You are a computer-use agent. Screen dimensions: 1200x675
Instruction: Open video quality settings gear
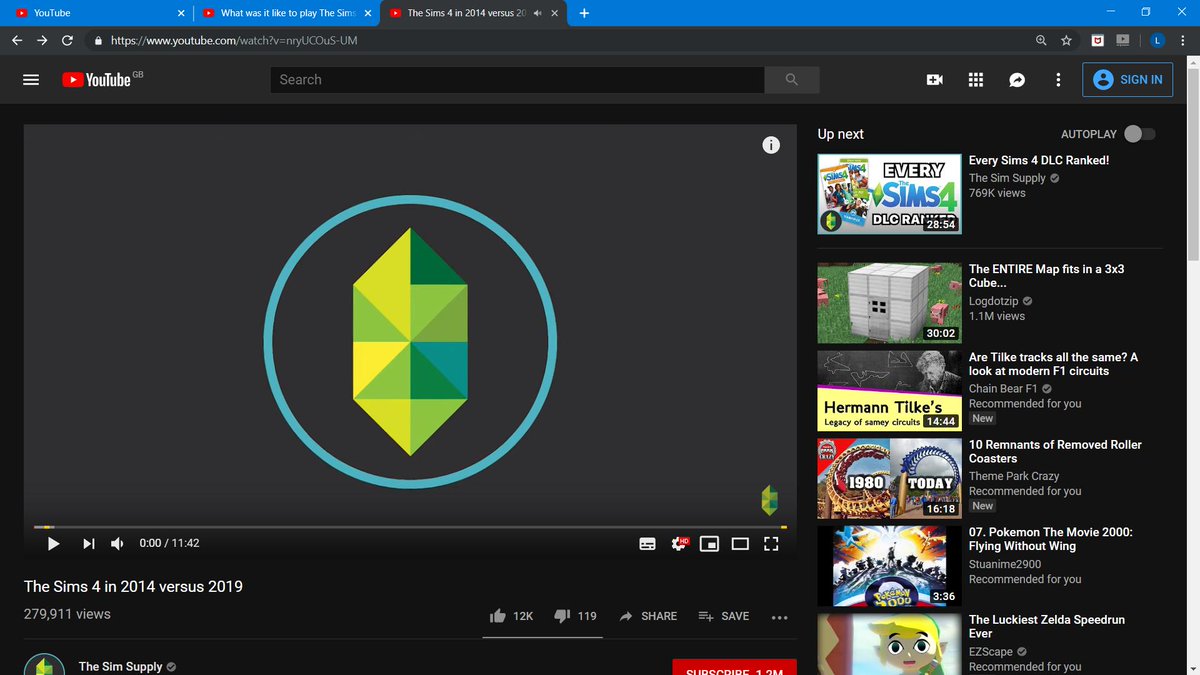(x=680, y=543)
